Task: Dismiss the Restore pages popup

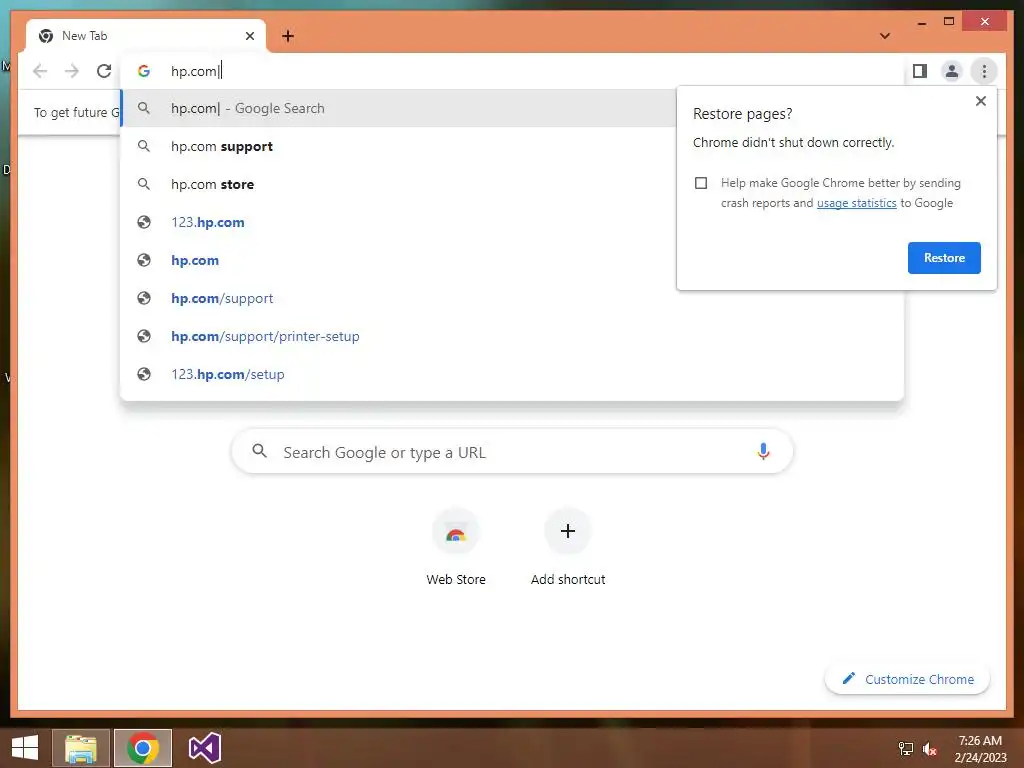Action: tap(980, 101)
